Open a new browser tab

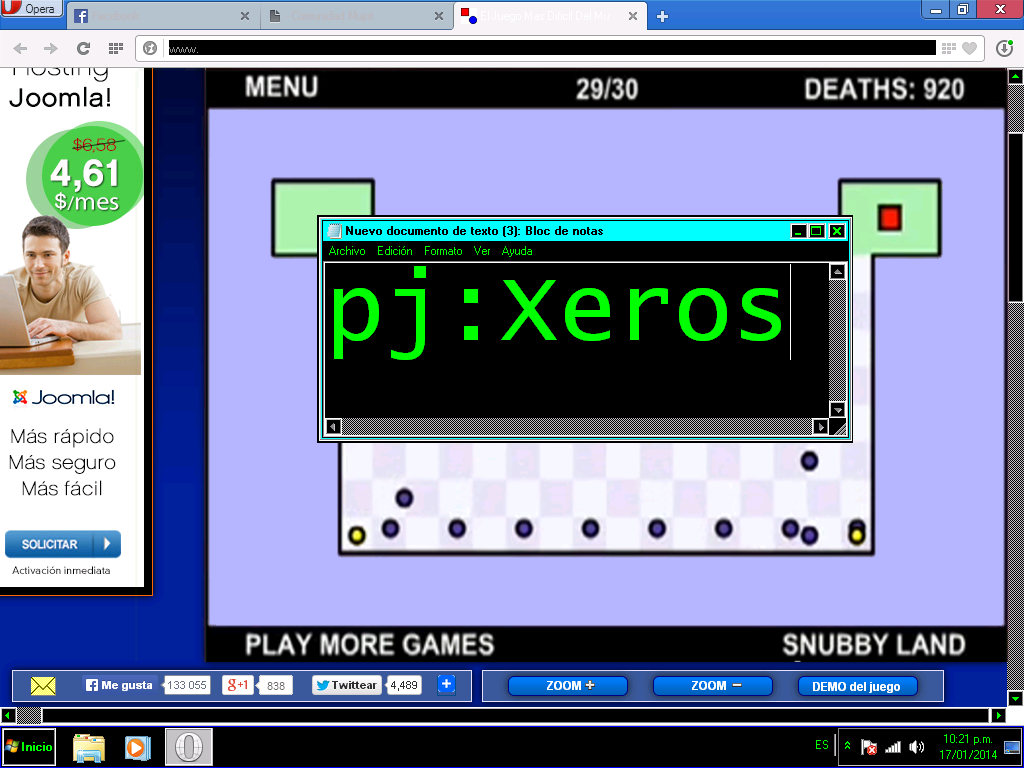[662, 16]
